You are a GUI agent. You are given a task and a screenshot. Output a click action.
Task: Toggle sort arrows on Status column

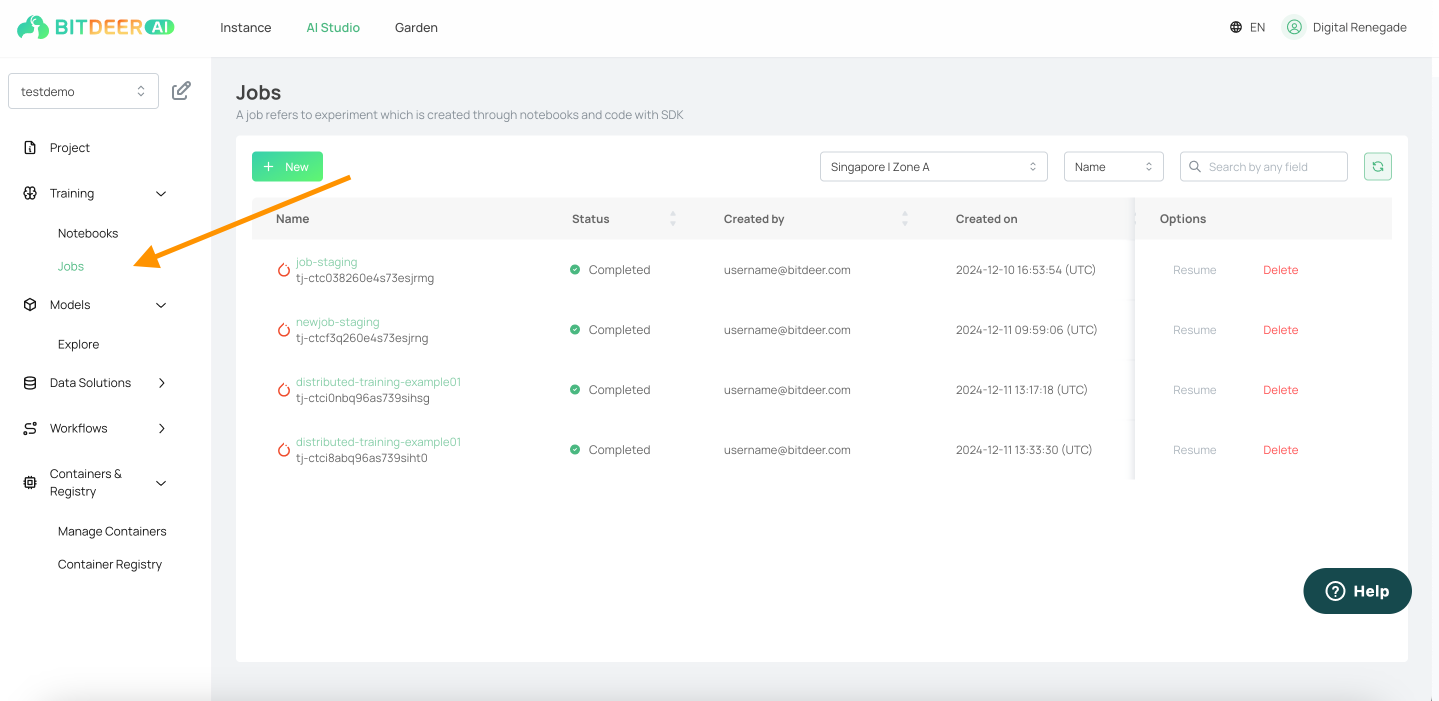tap(673, 218)
